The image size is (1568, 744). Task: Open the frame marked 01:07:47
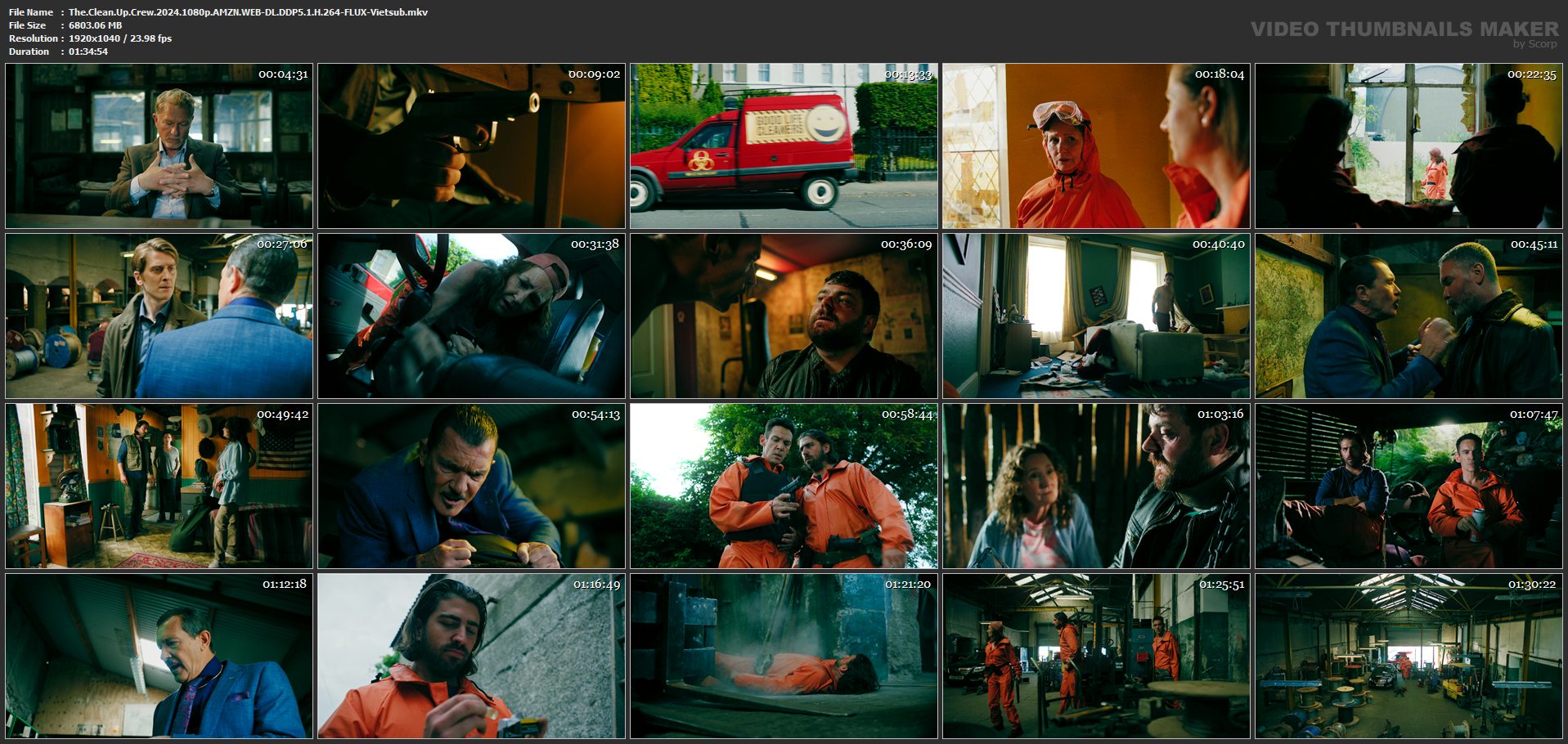tap(1409, 486)
